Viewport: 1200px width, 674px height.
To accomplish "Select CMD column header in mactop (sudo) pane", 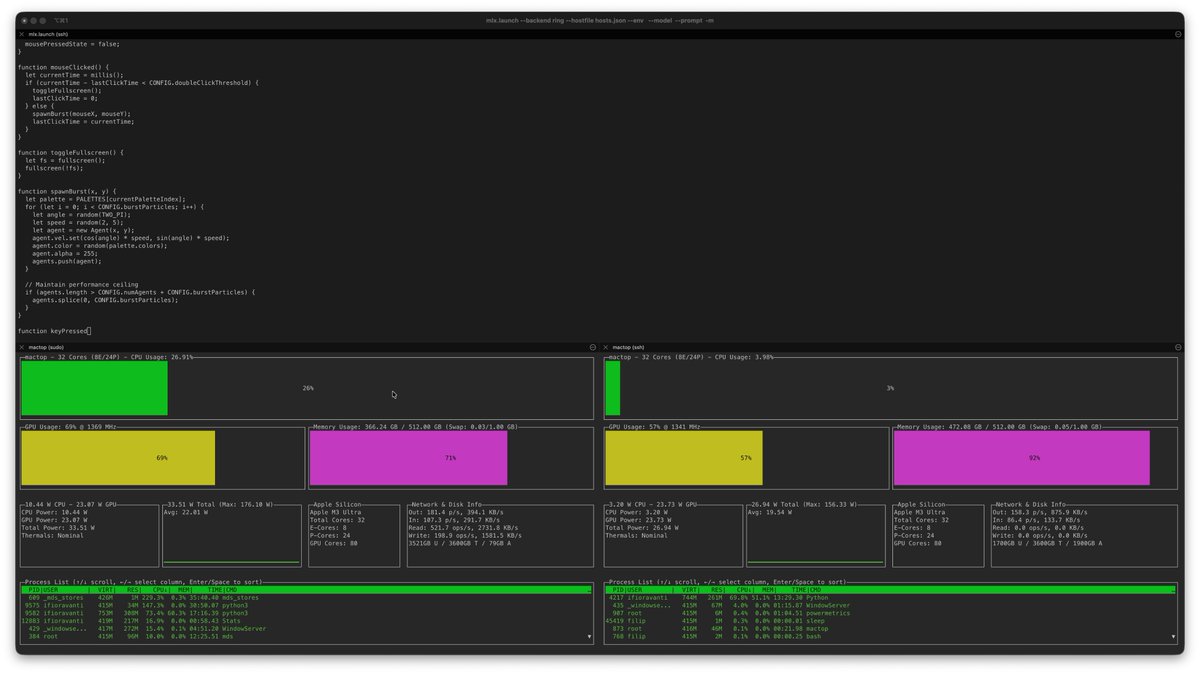I will 232,590.
